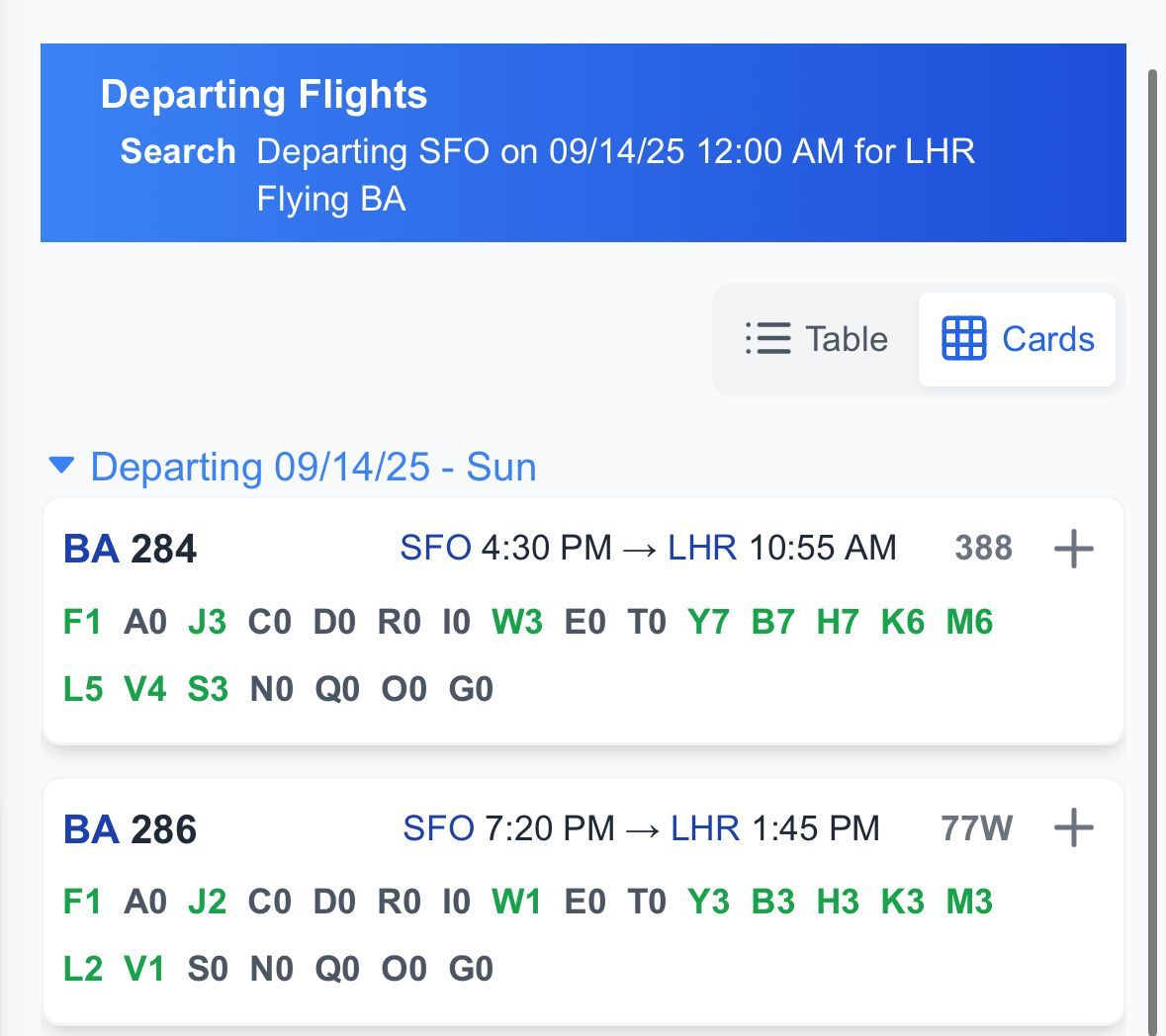Click LHR airport code on BA 286
The height and width of the screenshot is (1036, 1166).
pos(705,827)
